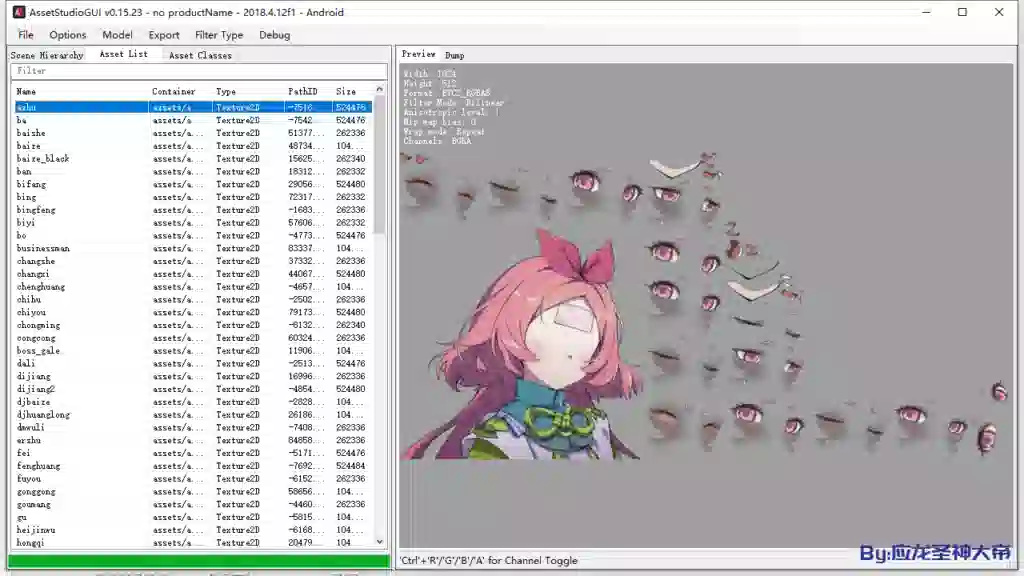Screen dimensions: 1024x576
Task: Select the 'baize_black' asset row
Action: tap(193, 159)
